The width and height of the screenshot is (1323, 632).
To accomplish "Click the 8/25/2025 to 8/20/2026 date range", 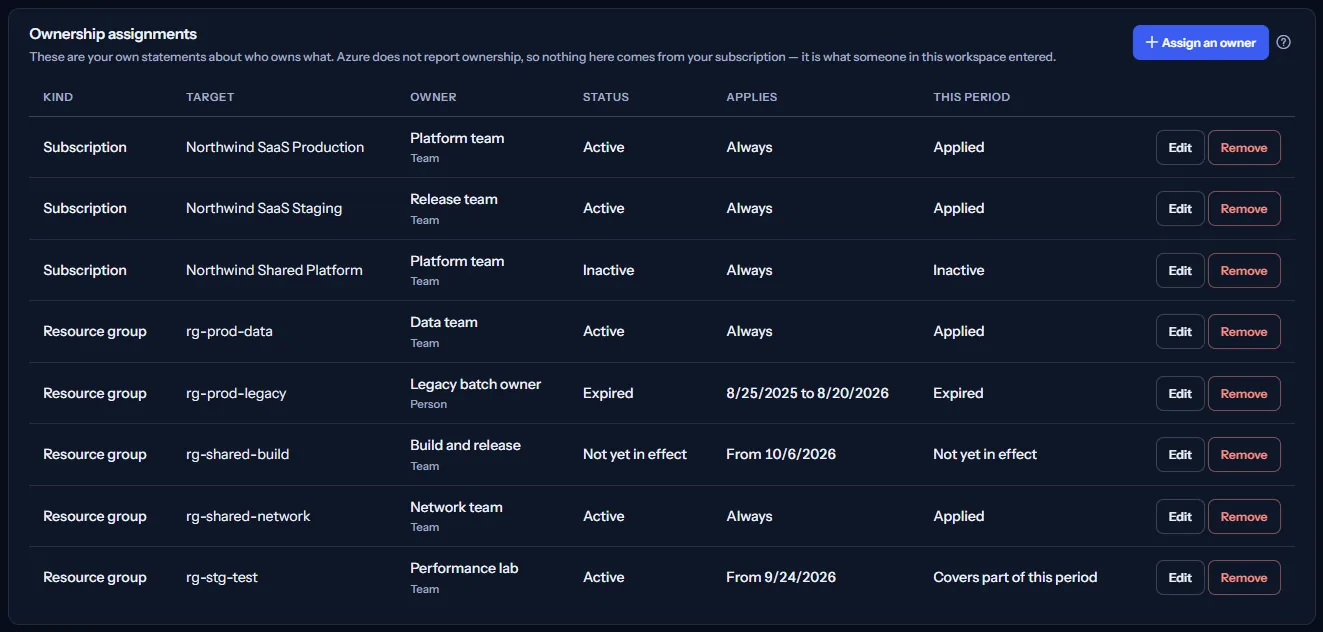I will point(807,393).
